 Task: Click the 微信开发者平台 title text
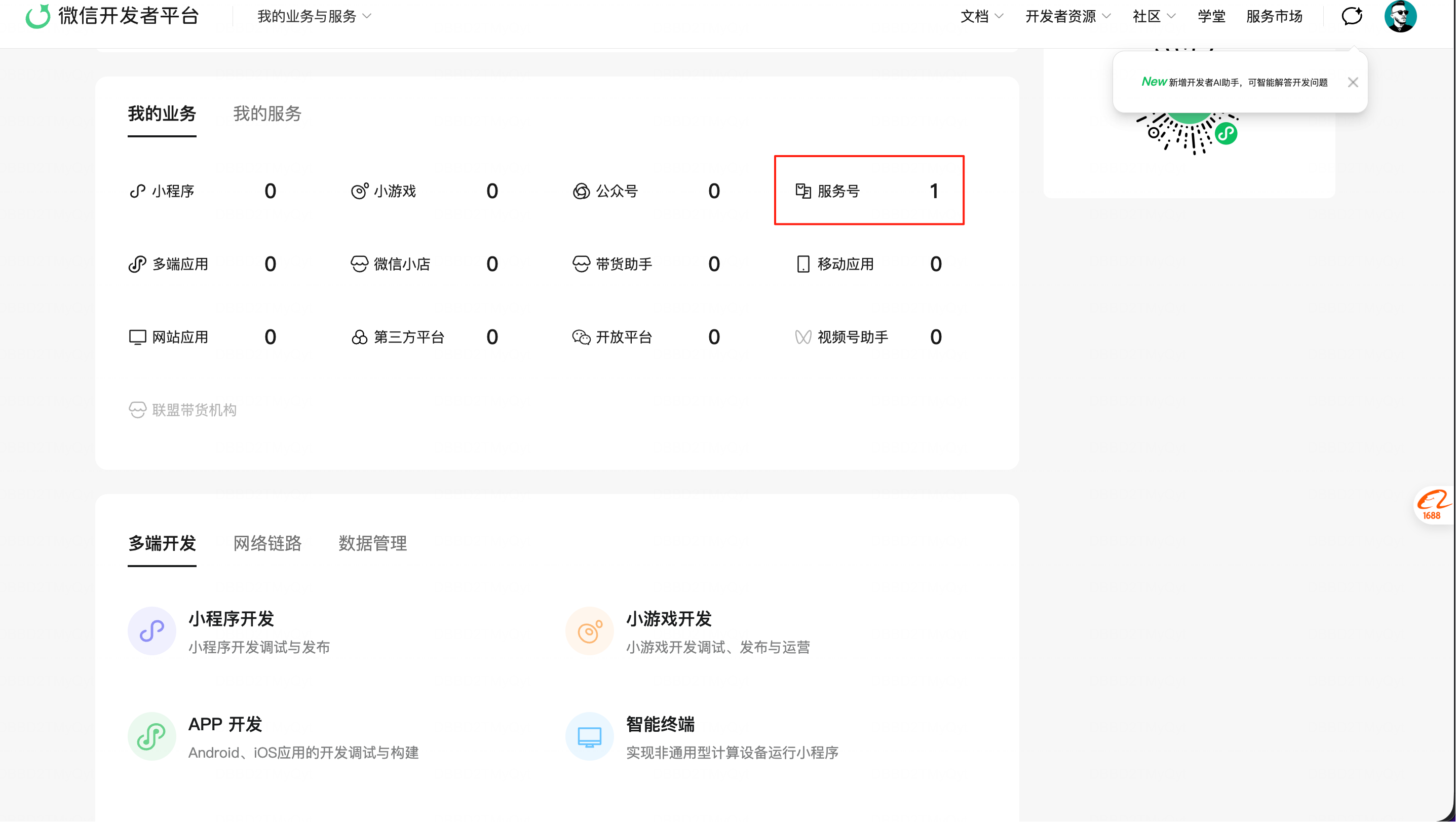click(x=128, y=16)
